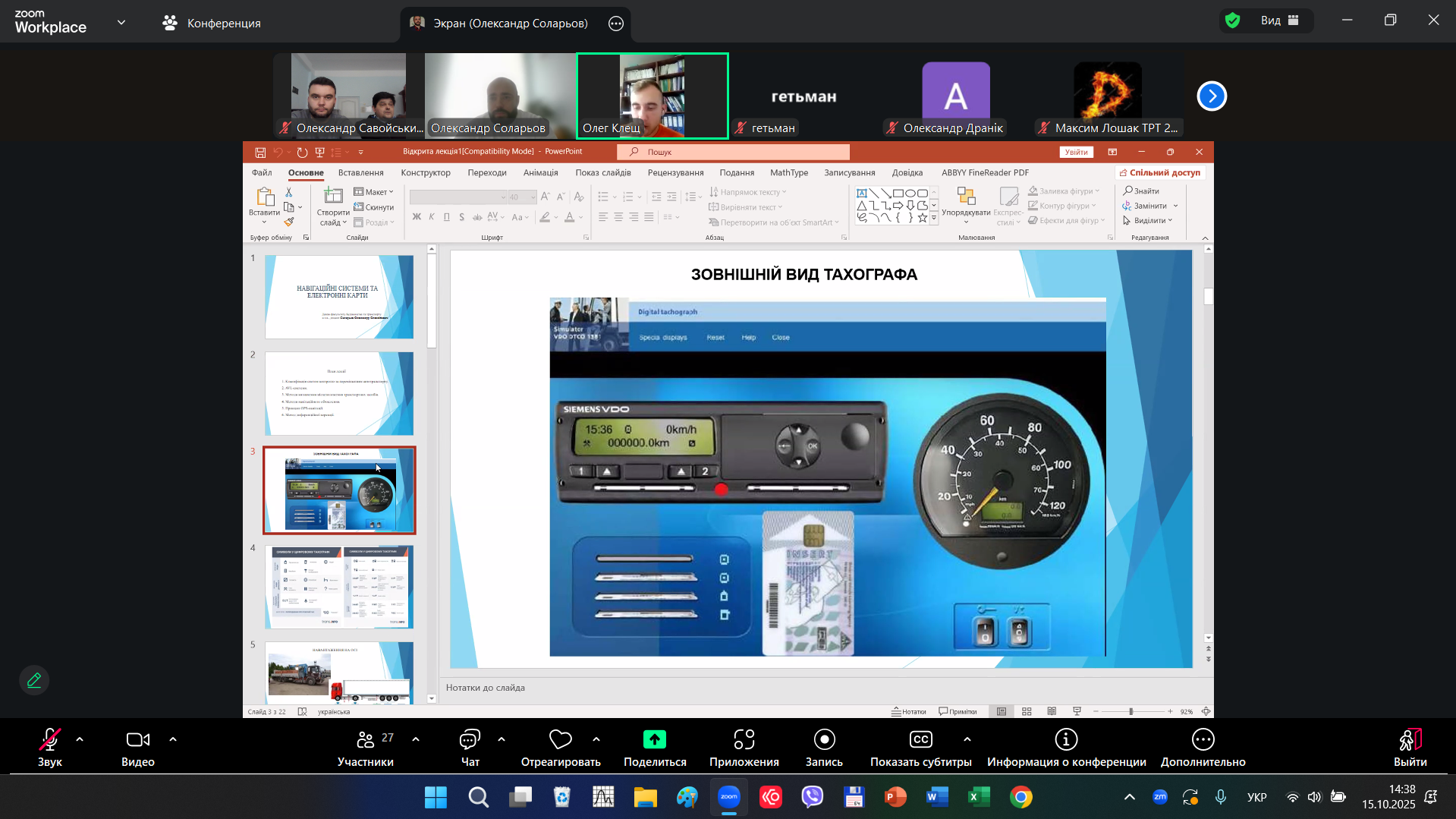Screen dimensions: 1456x819
Task: Click the annotation pencil icon
Action: (34, 680)
